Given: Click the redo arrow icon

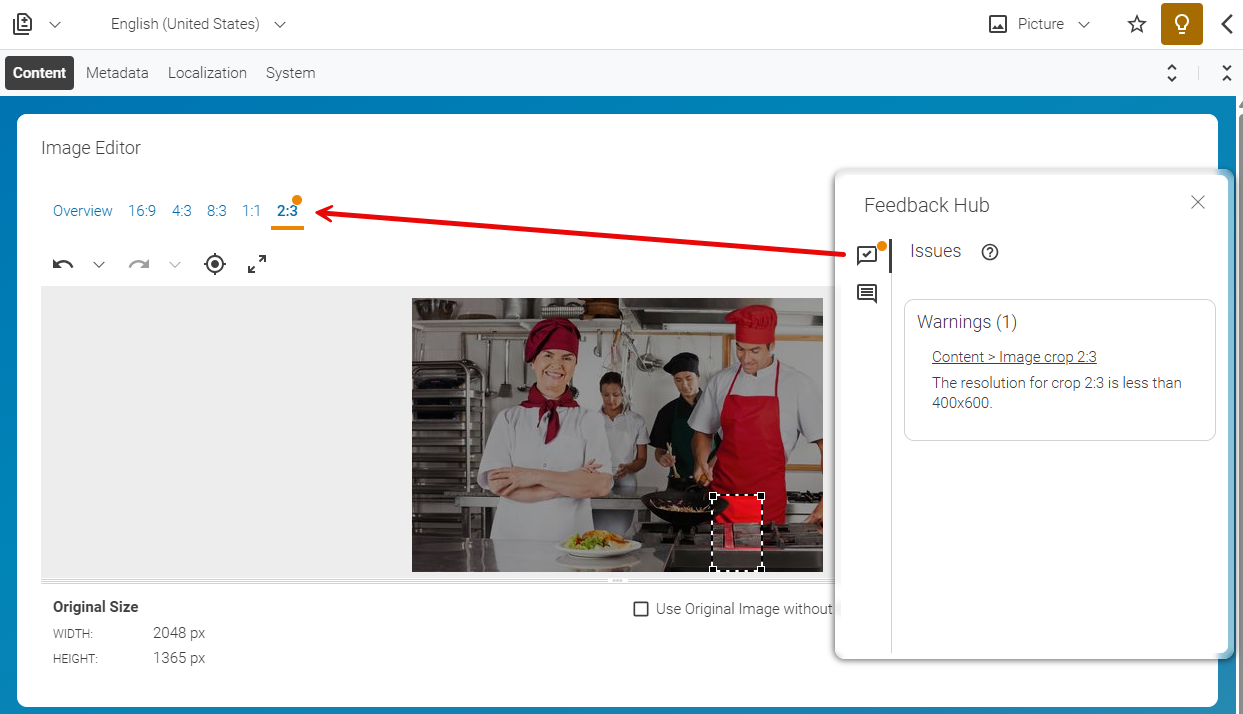Looking at the screenshot, I should (x=139, y=264).
